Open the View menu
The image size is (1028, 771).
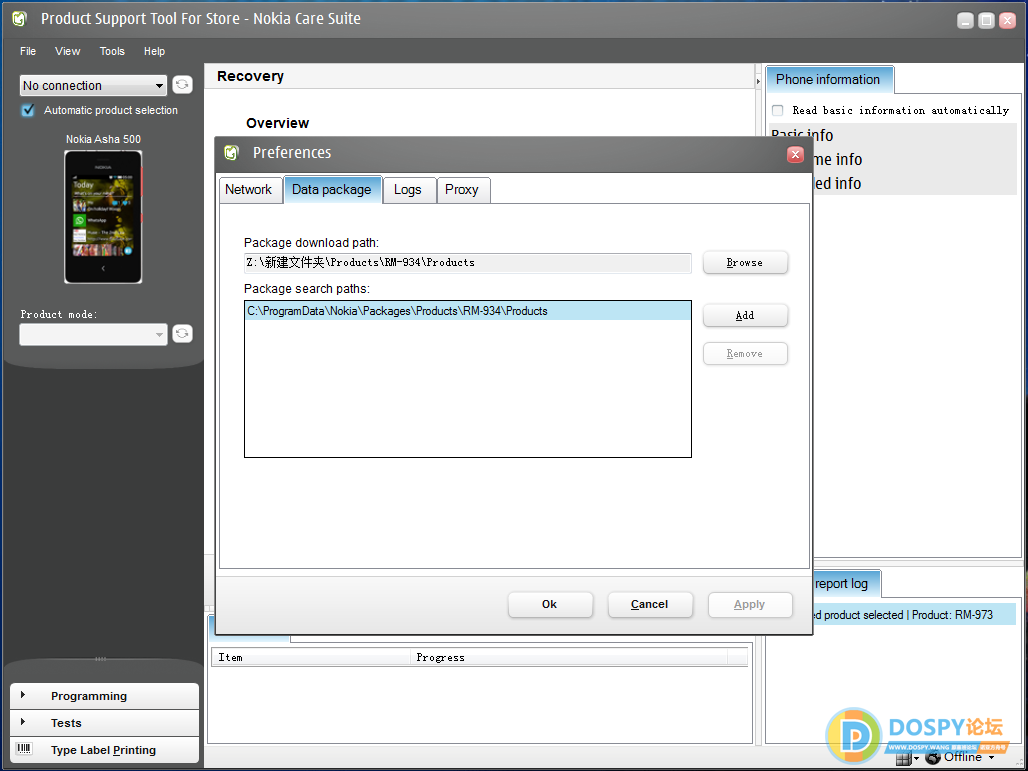click(68, 51)
